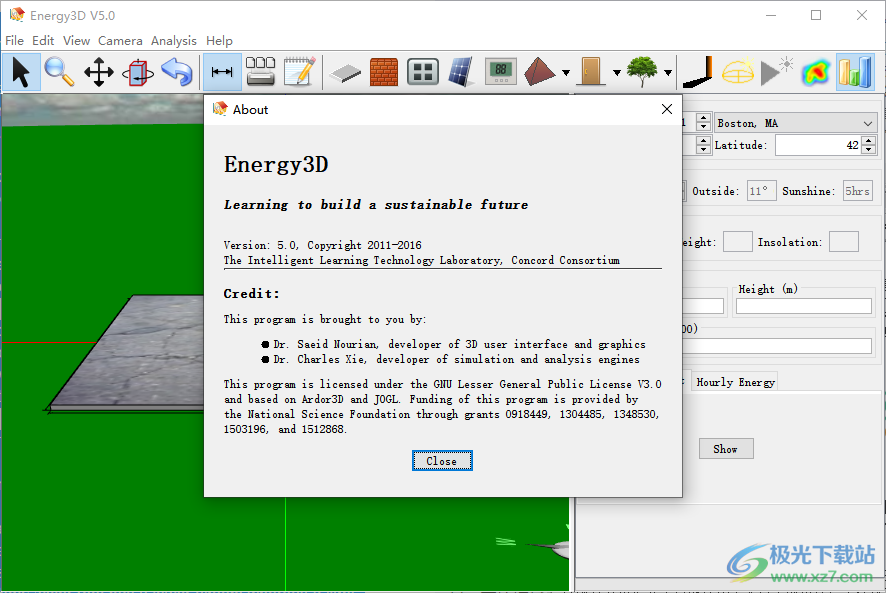The width and height of the screenshot is (886, 593).
Task: Click Close in the About dialog
Action: pyautogui.click(x=442, y=461)
